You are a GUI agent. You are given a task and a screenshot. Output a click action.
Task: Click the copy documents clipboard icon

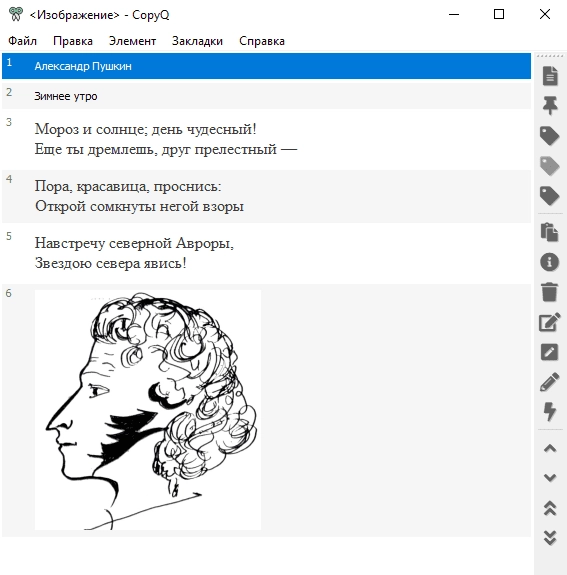coord(549,232)
